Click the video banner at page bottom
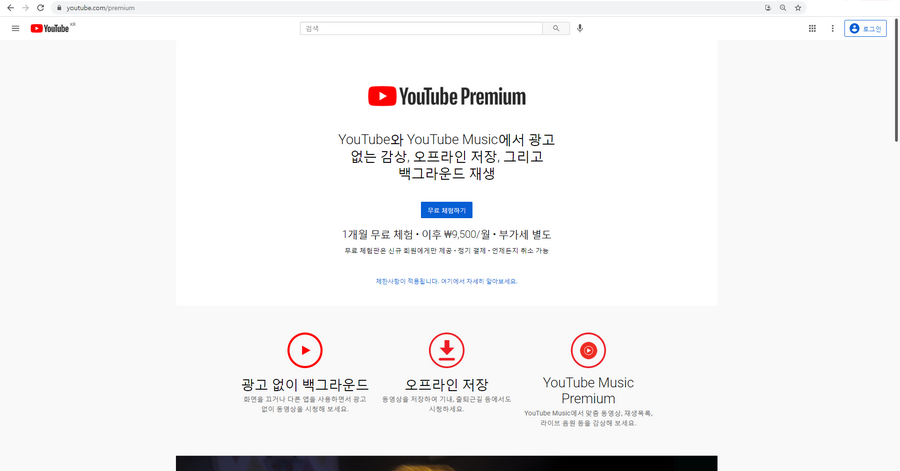The height and width of the screenshot is (471, 900). tap(447, 464)
